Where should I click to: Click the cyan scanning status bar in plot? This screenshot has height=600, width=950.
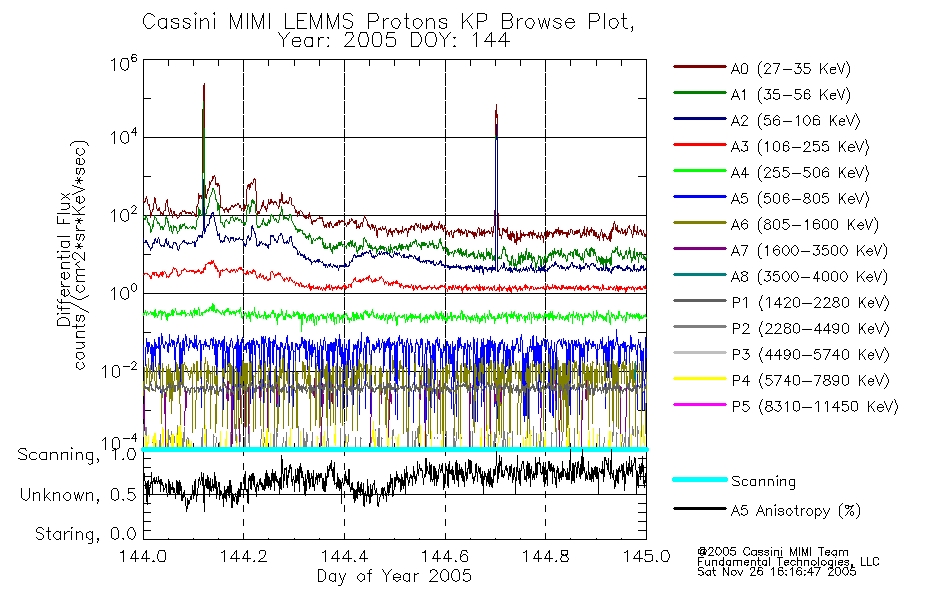(395, 450)
